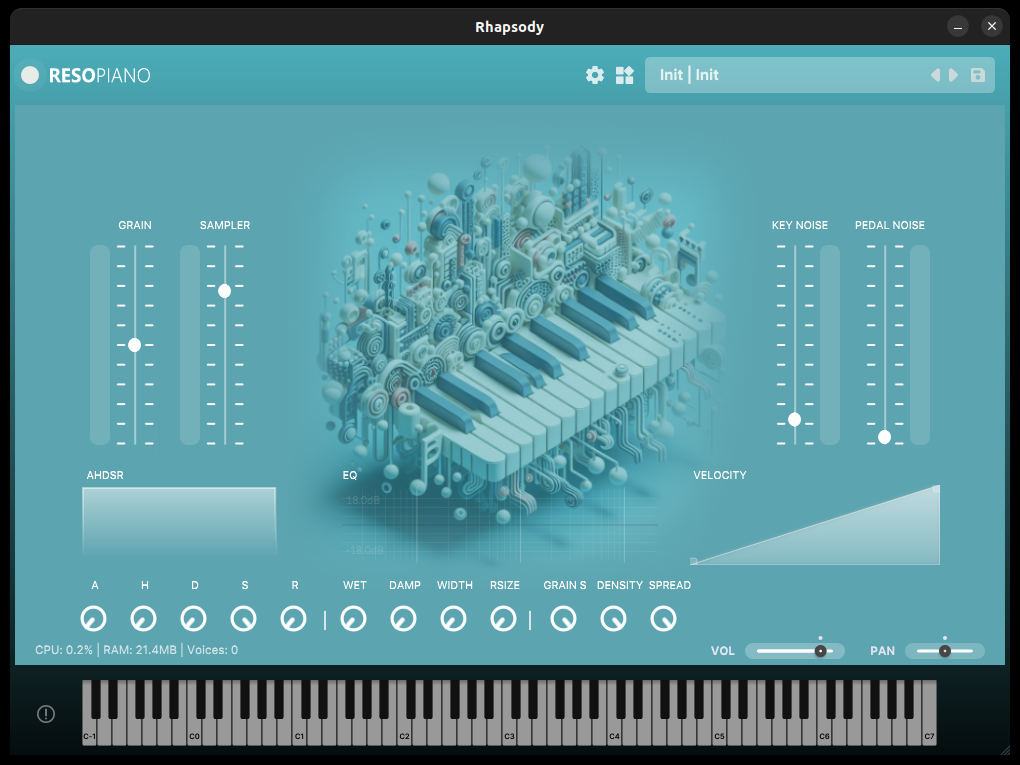Screen dimensions: 1020x765
Task: Click the WIDTH knob
Action: pos(453,619)
